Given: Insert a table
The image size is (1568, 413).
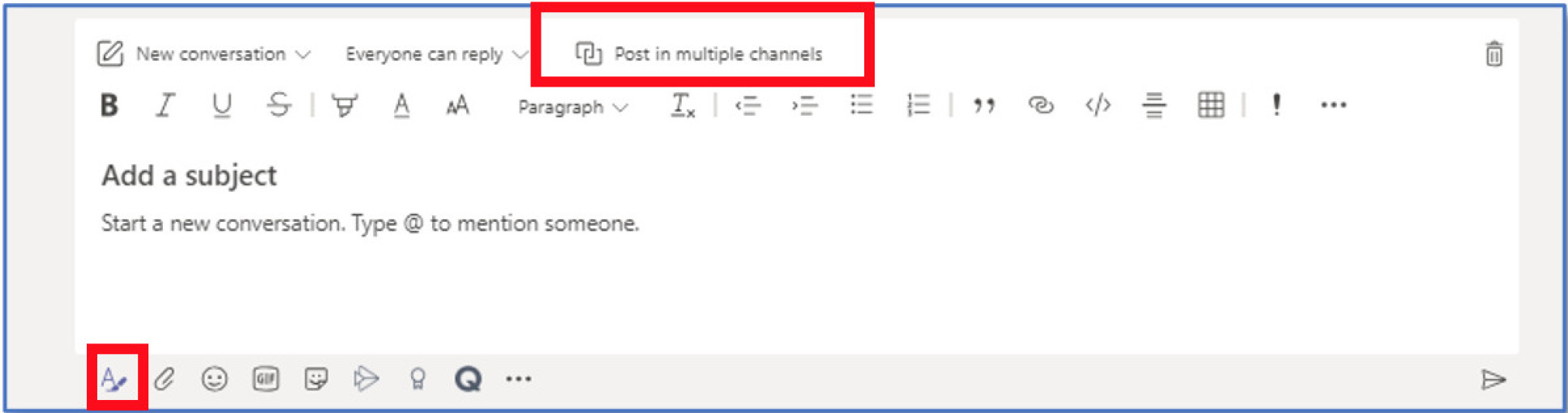Looking at the screenshot, I should point(1210,105).
